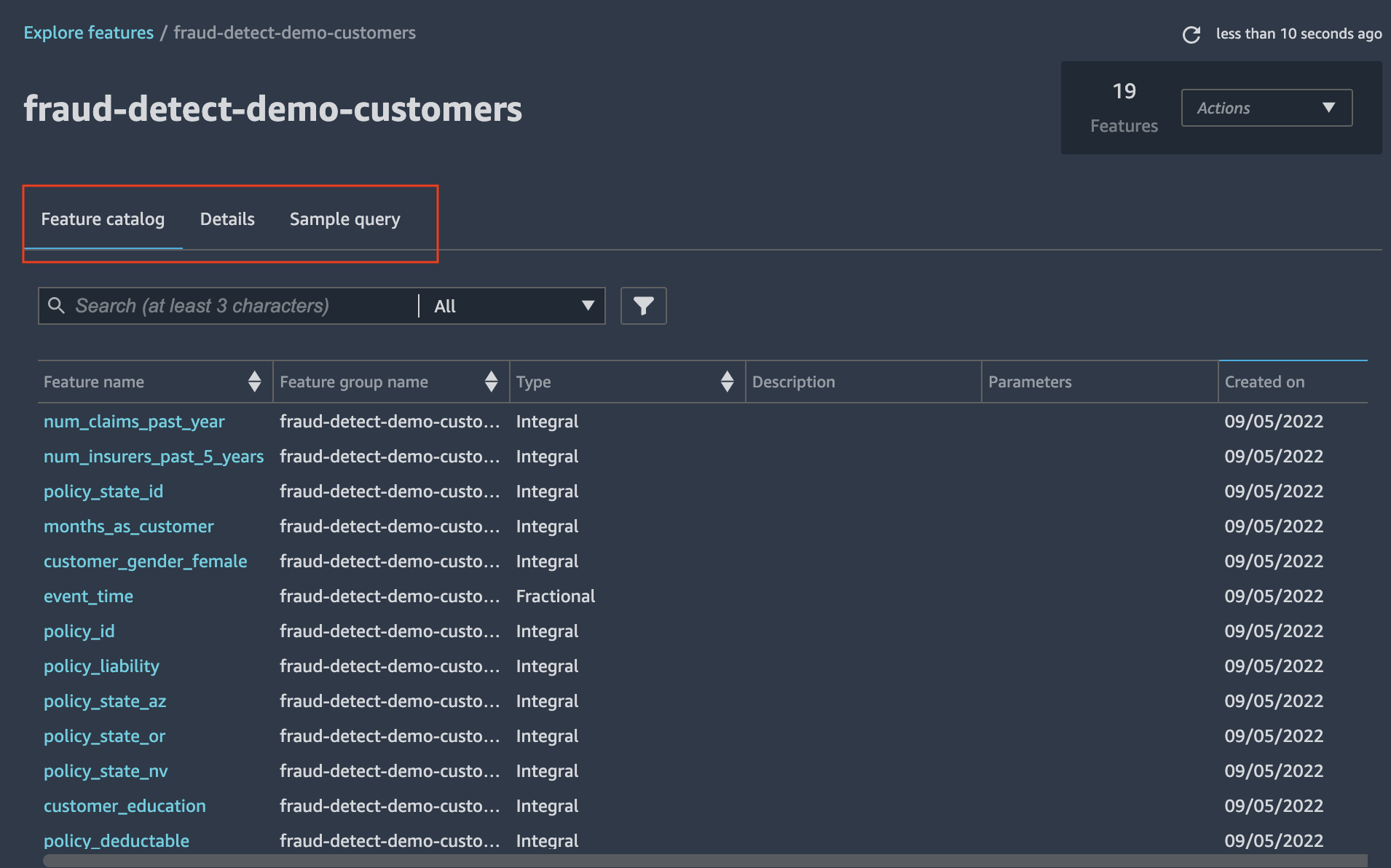
Task: Switch to the Sample query tab
Action: (345, 219)
